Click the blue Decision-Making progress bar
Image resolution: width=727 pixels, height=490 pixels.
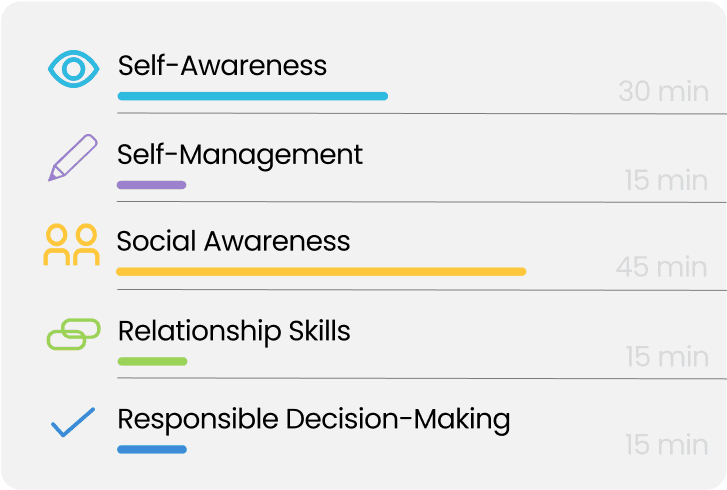[152, 450]
